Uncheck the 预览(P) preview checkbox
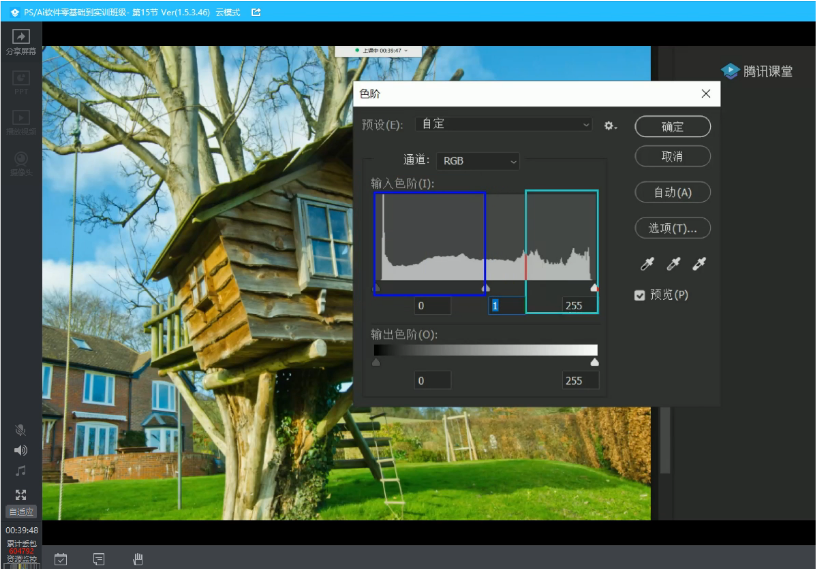The image size is (817, 569). 640,295
